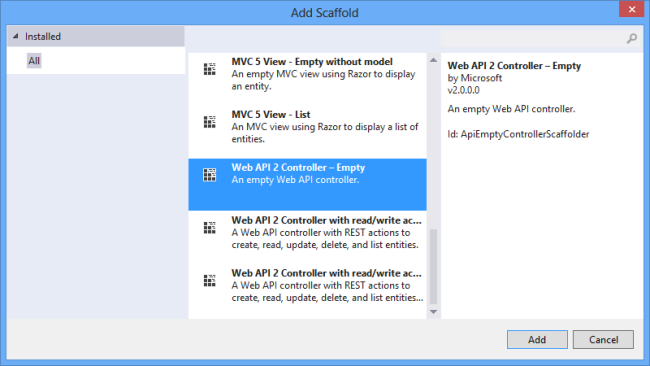Click the Add button

[537, 339]
